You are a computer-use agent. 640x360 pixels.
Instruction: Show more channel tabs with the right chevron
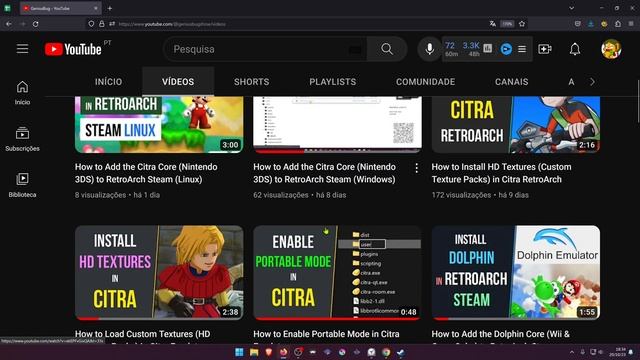[592, 82]
